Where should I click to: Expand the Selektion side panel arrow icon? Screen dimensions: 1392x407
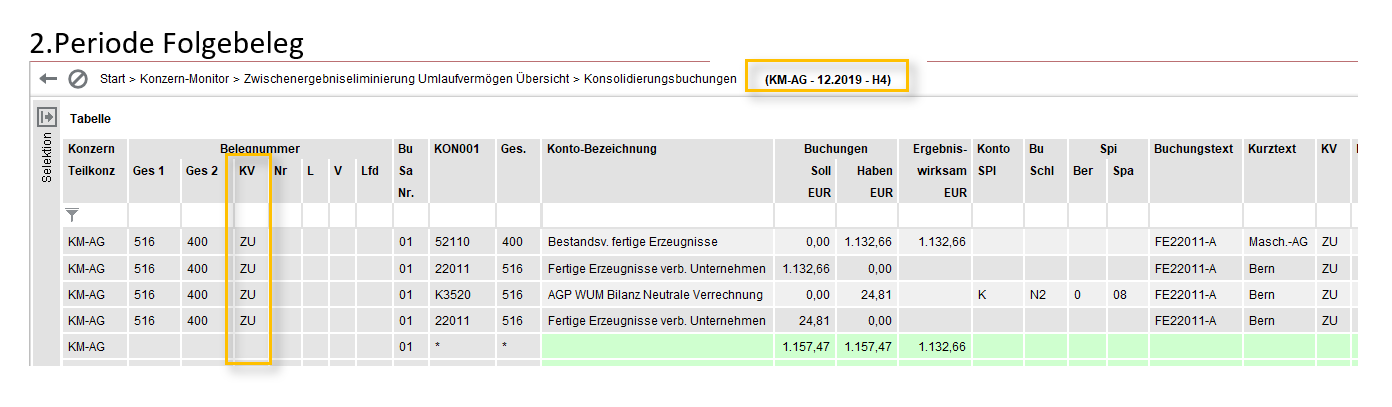[46, 118]
